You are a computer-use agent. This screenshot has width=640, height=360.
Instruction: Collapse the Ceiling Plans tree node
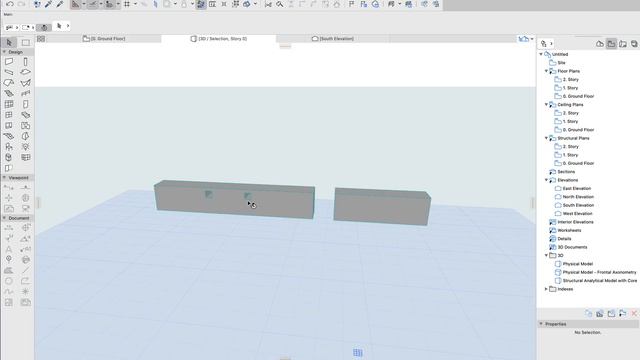tap(547, 104)
